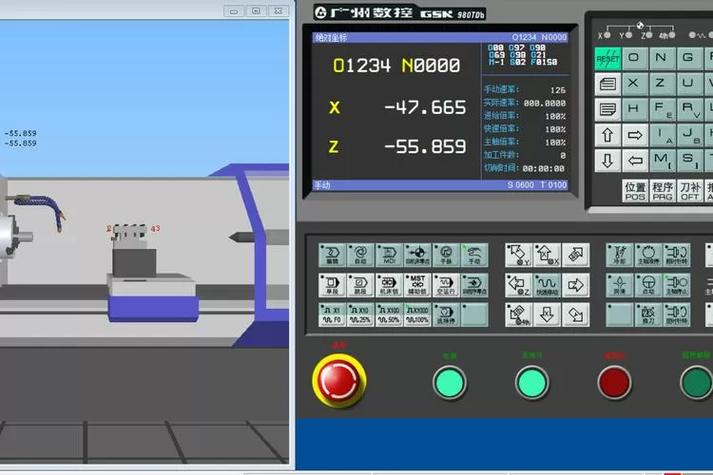Tap the X letter key
Screen dimensions: 713x475
[635, 85]
